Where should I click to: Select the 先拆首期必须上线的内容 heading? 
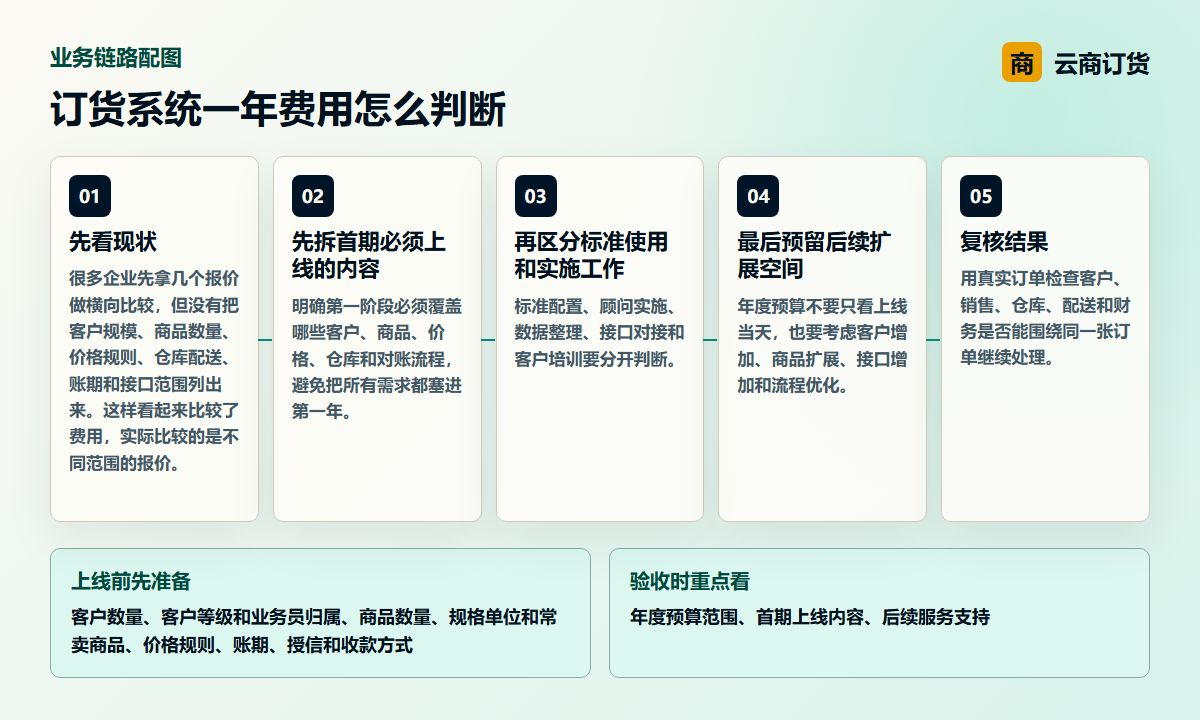(x=369, y=256)
